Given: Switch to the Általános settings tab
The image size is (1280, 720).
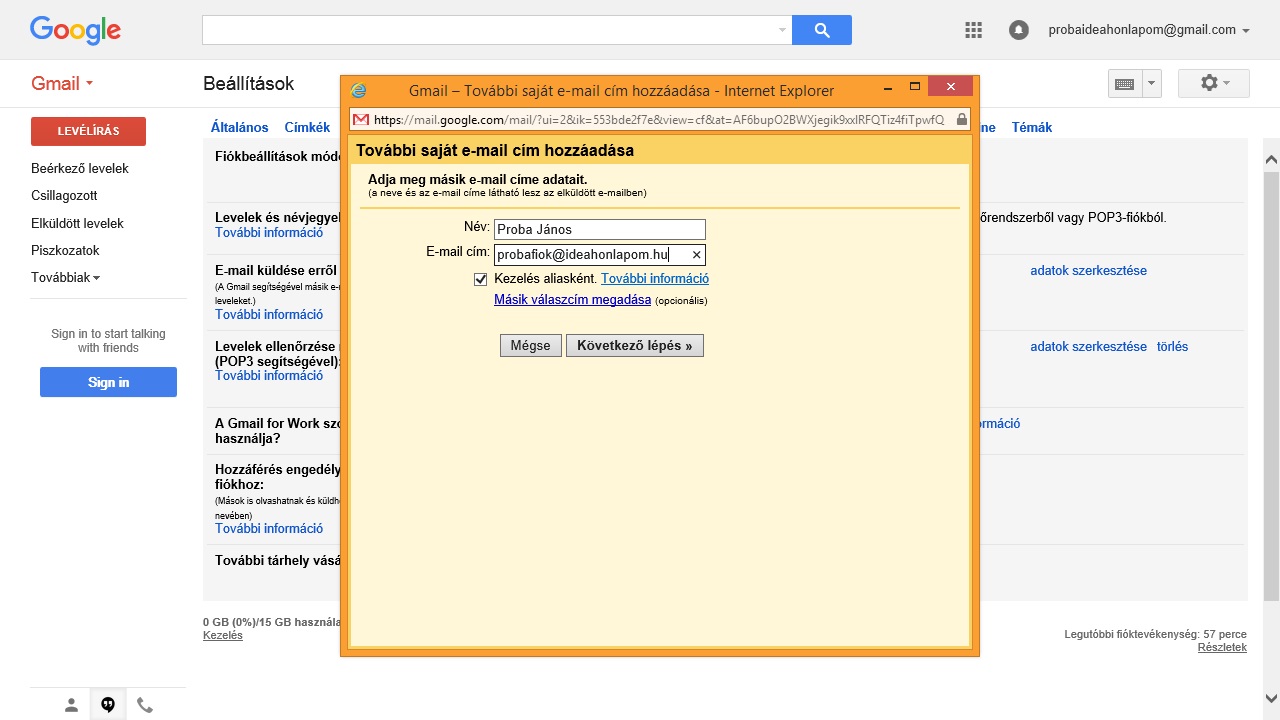Looking at the screenshot, I should [240, 127].
